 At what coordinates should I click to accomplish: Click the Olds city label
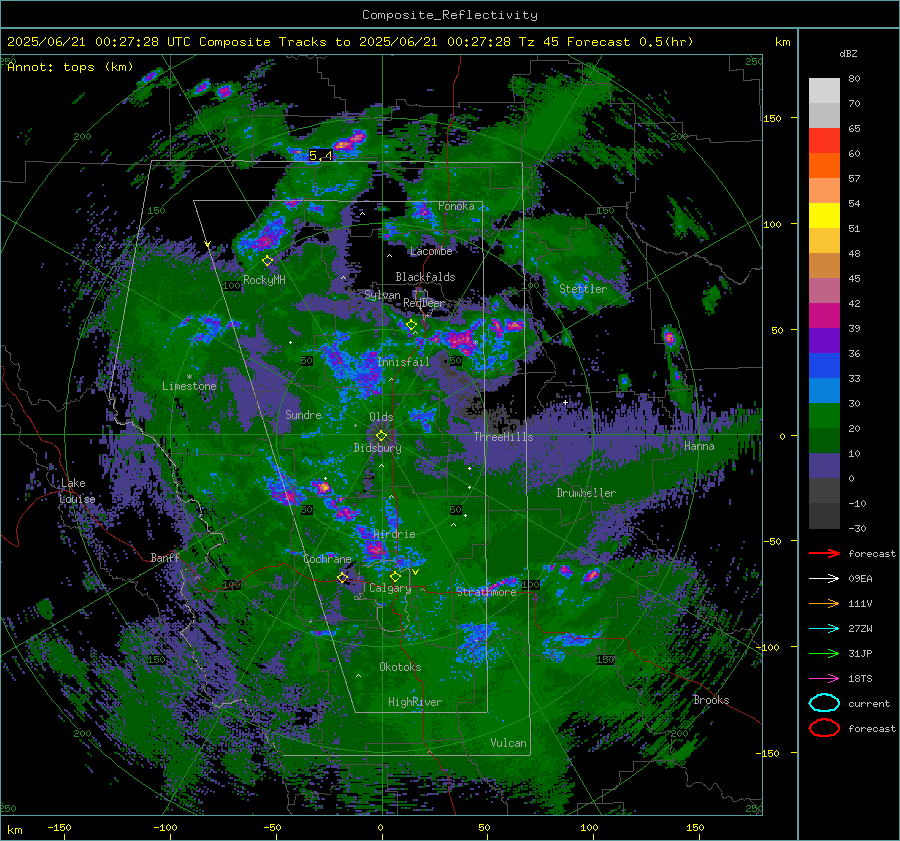pyautogui.click(x=381, y=417)
